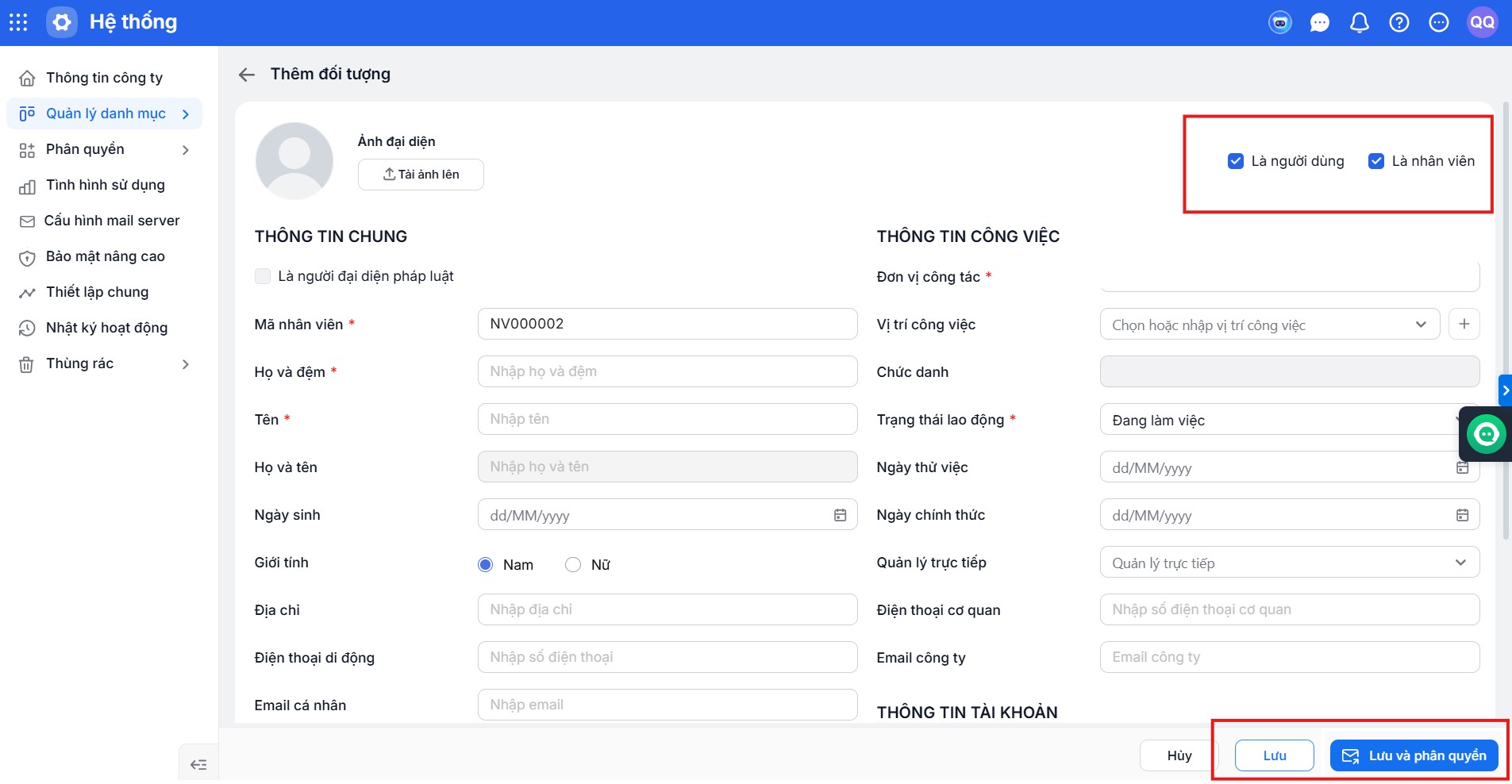Open the green floating support chat icon
The image size is (1512, 784).
[1486, 434]
